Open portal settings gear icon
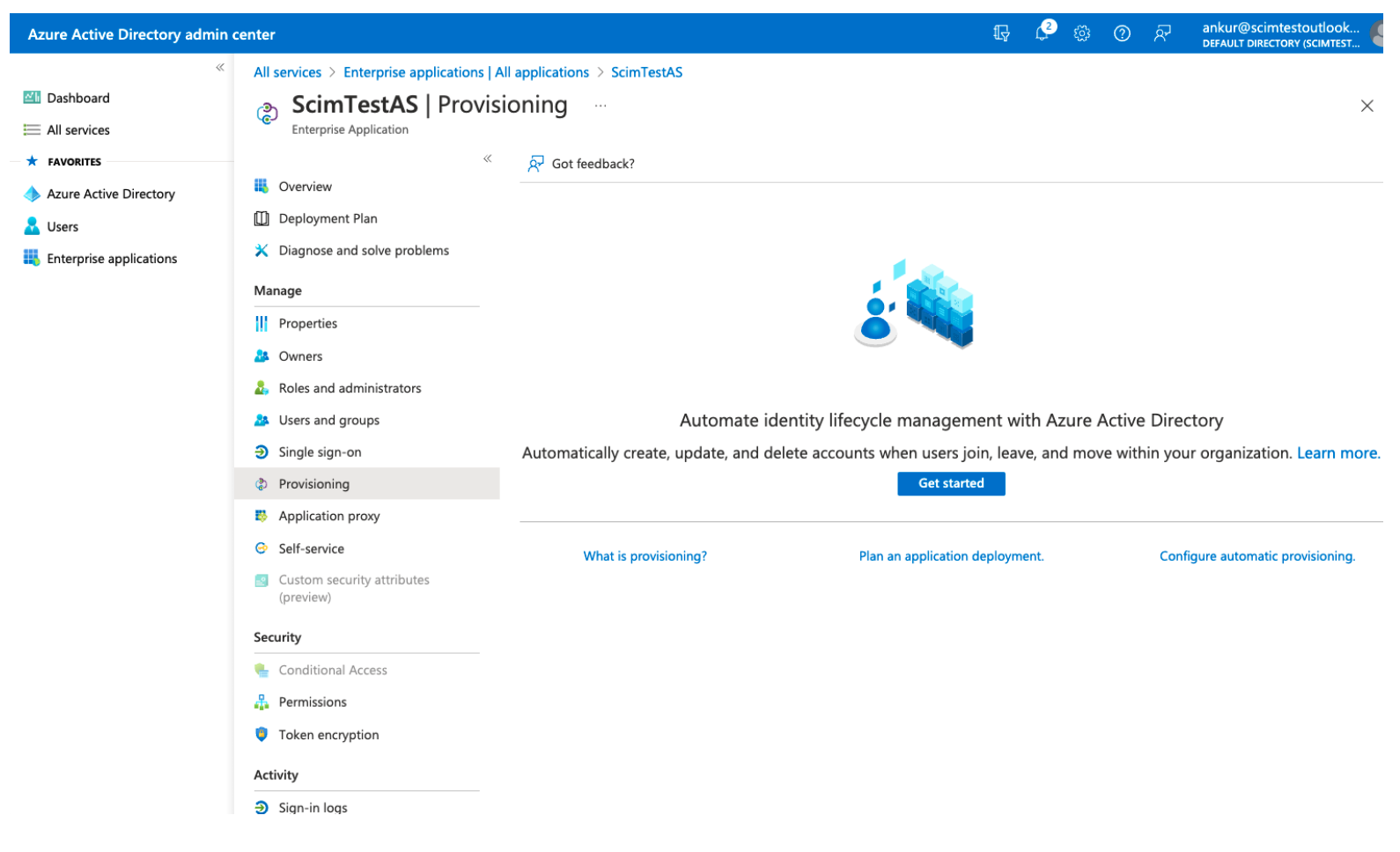Image resolution: width=1400 pixels, height=852 pixels. (x=1081, y=33)
